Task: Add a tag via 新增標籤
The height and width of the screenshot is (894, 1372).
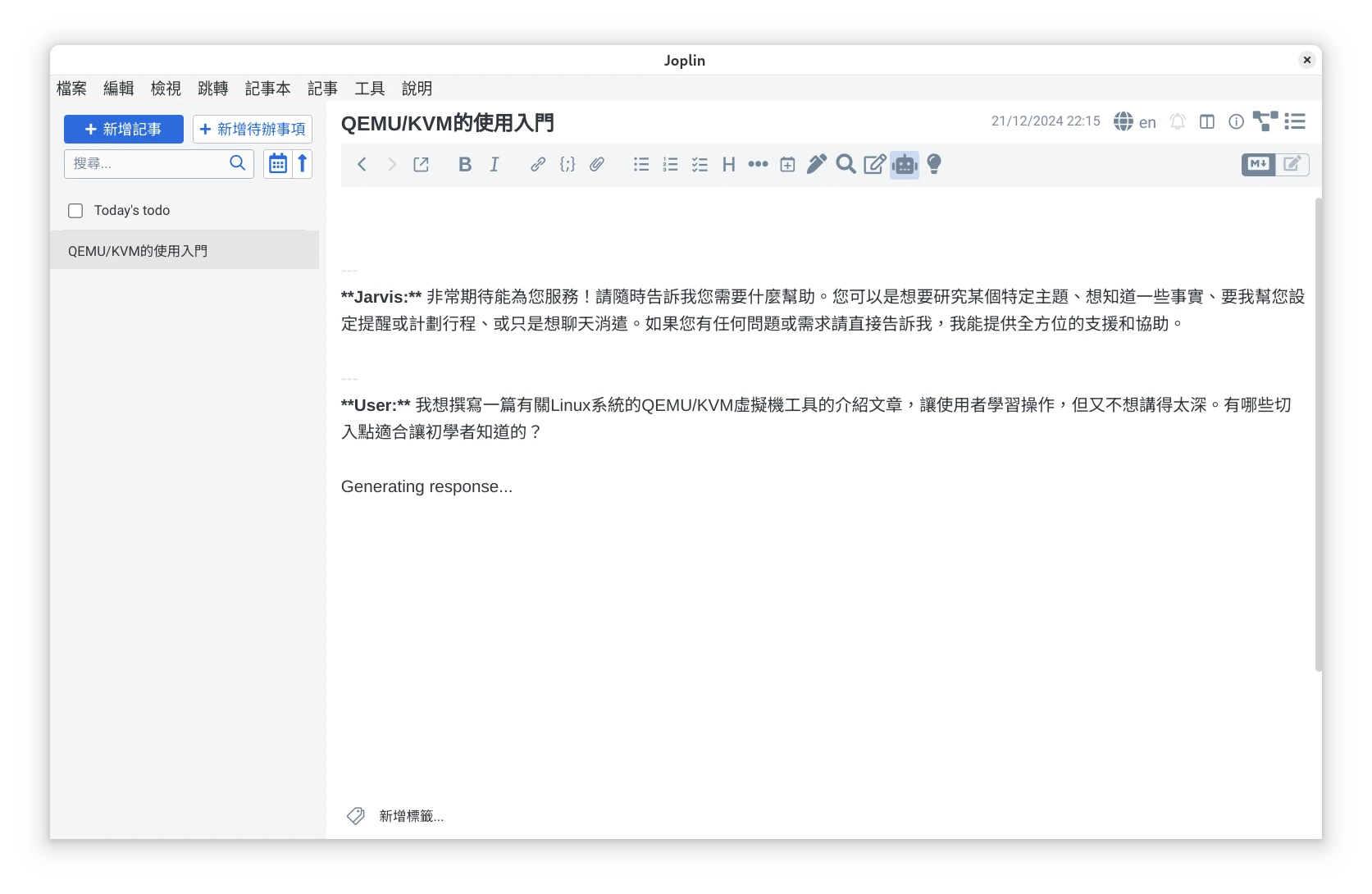Action: (x=410, y=816)
